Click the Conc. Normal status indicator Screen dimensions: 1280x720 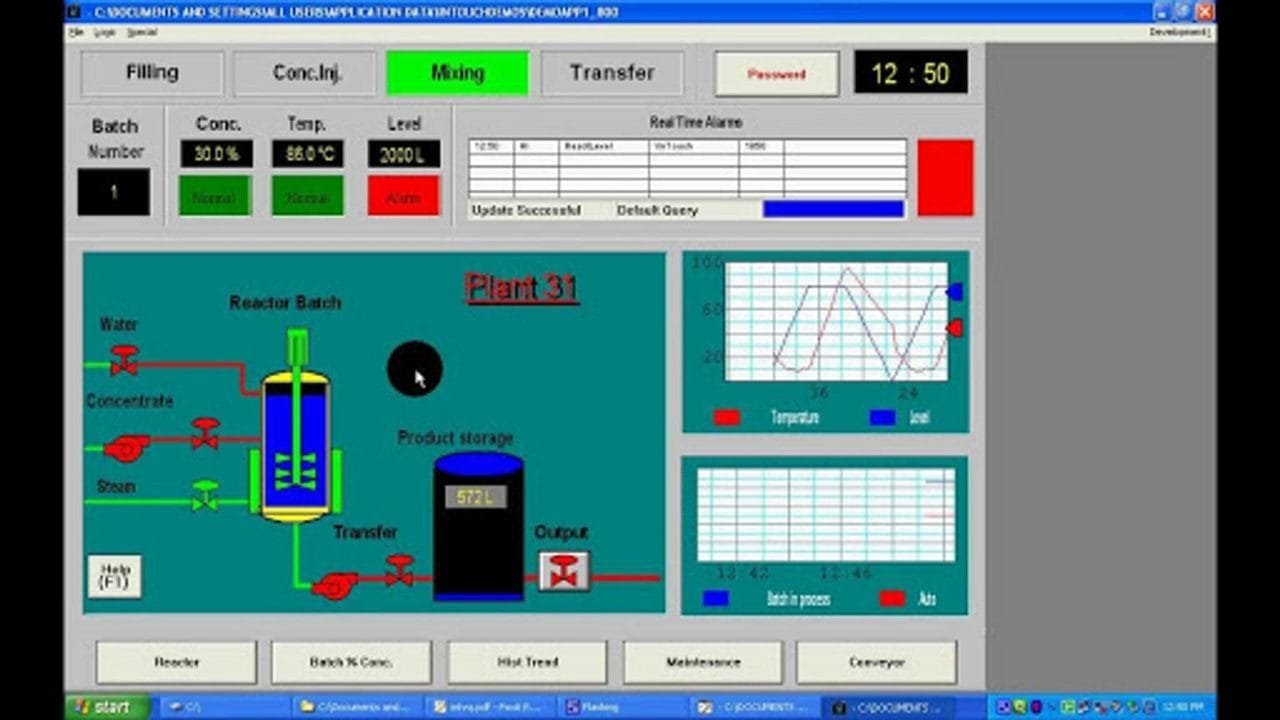pyautogui.click(x=214, y=196)
